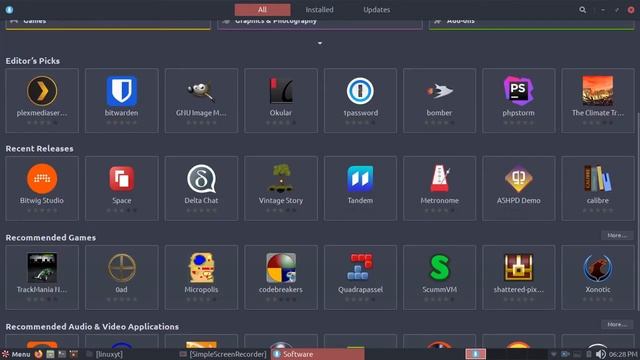The image size is (640, 360).
Task: Open the Micropolis game tile
Action: click(x=201, y=277)
